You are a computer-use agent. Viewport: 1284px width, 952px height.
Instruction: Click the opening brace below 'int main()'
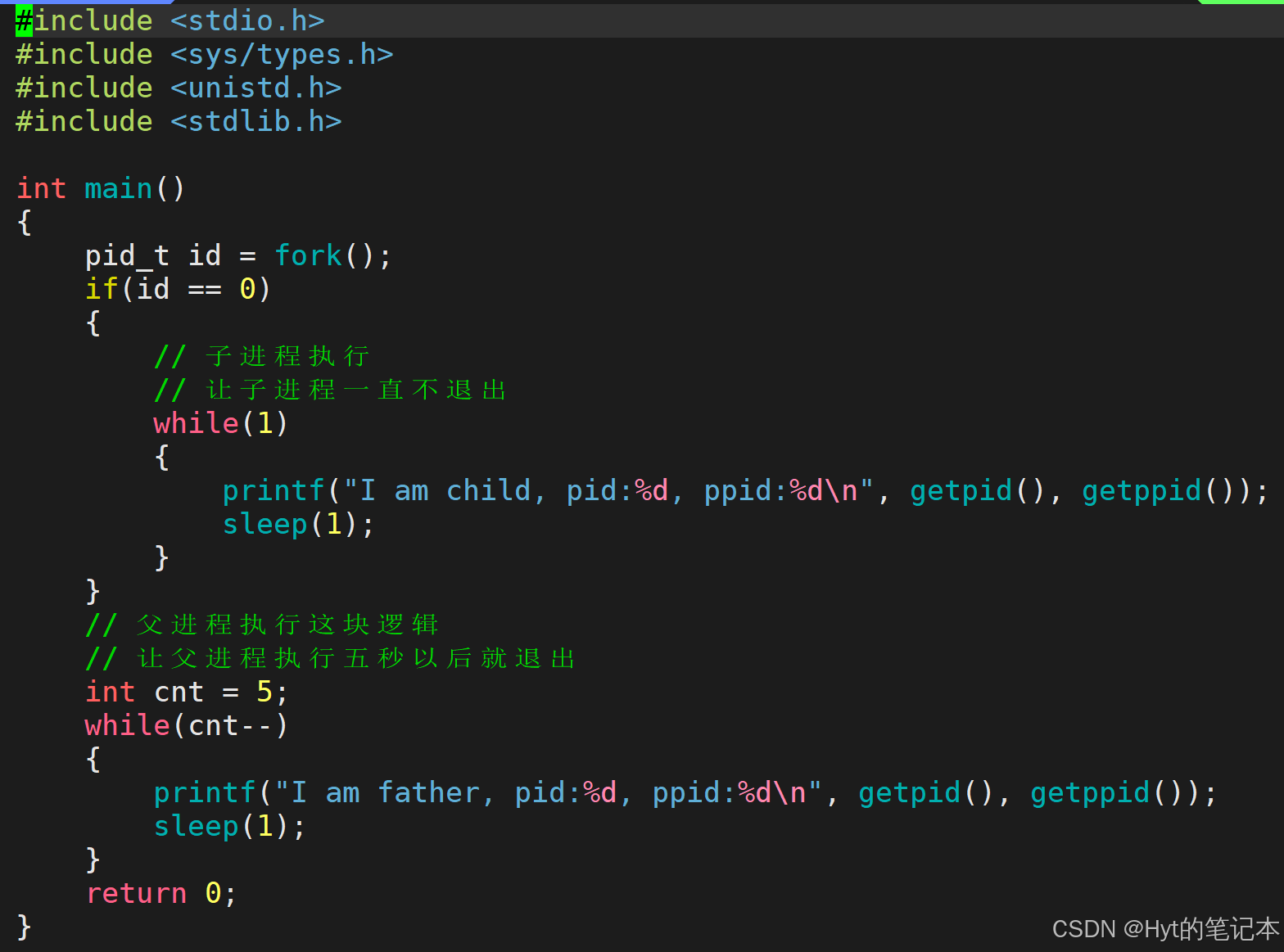[x=24, y=222]
